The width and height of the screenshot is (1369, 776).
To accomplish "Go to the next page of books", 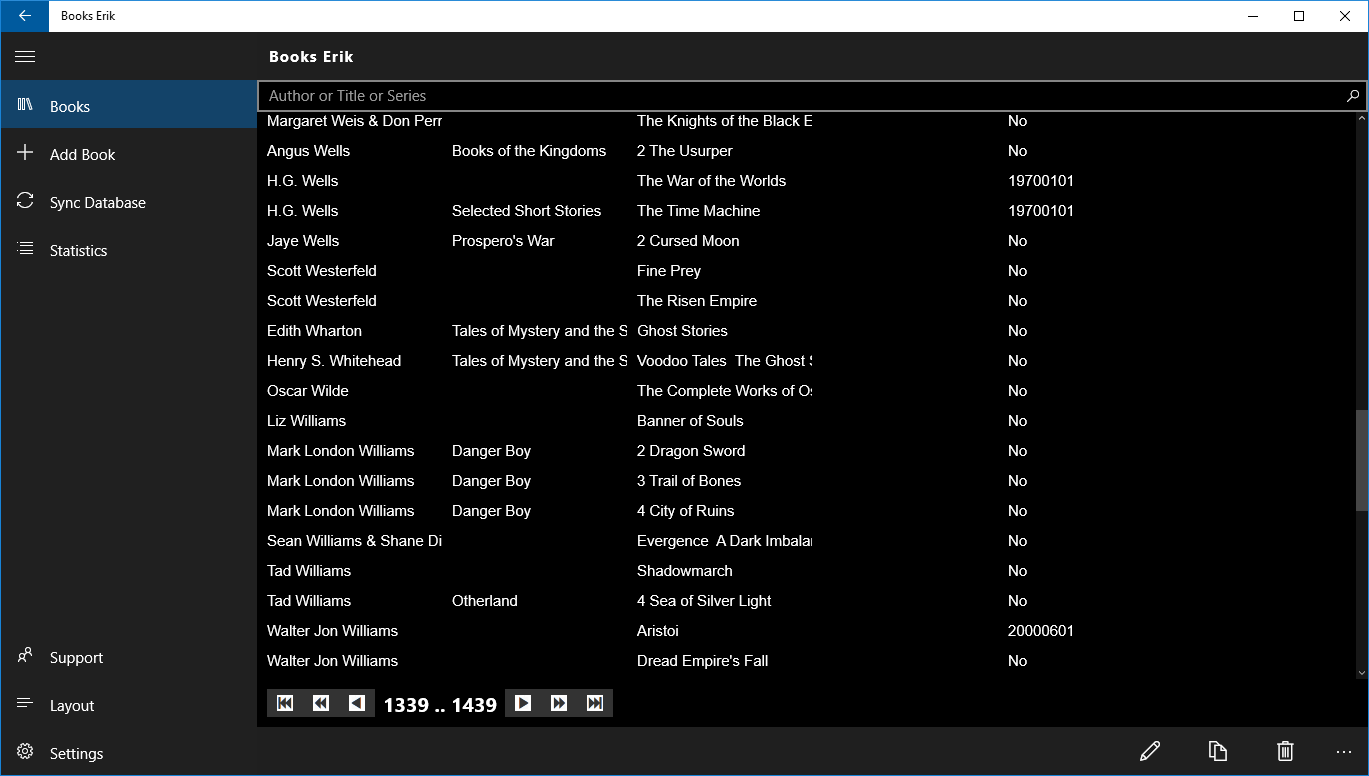I will 523,703.
